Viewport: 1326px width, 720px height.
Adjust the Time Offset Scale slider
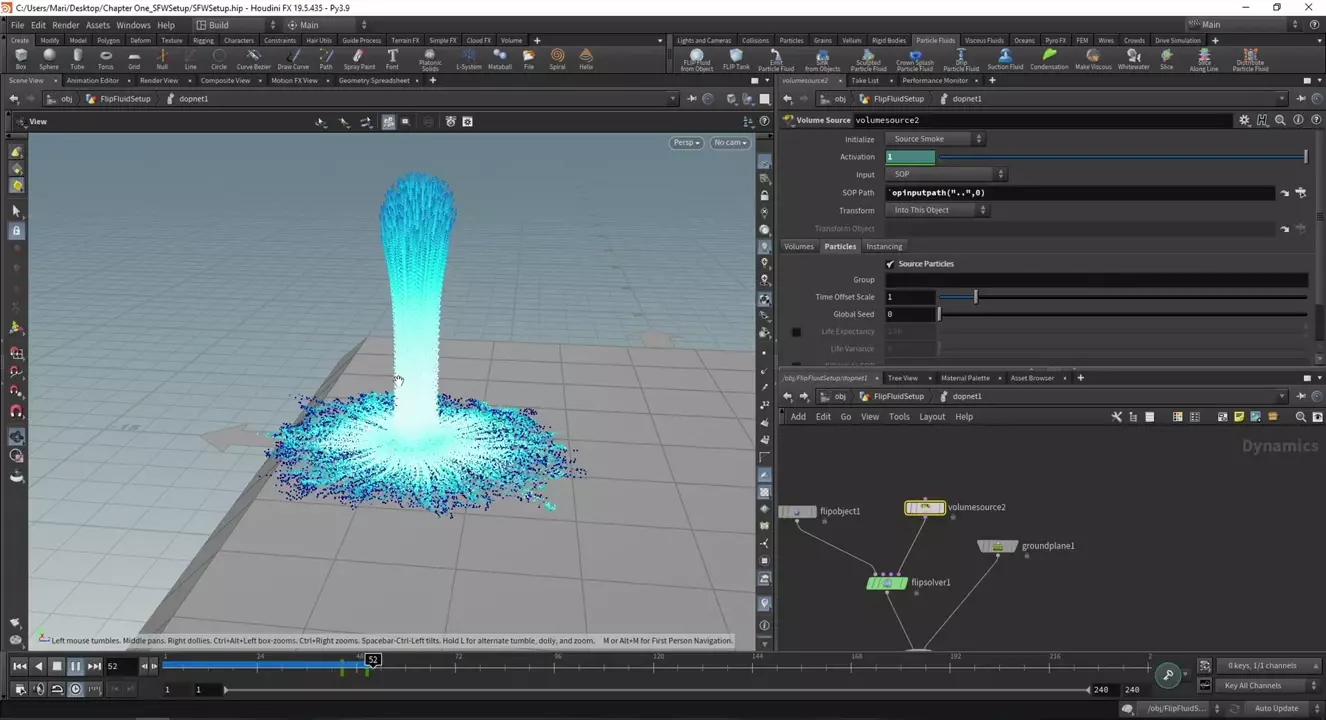[976, 297]
